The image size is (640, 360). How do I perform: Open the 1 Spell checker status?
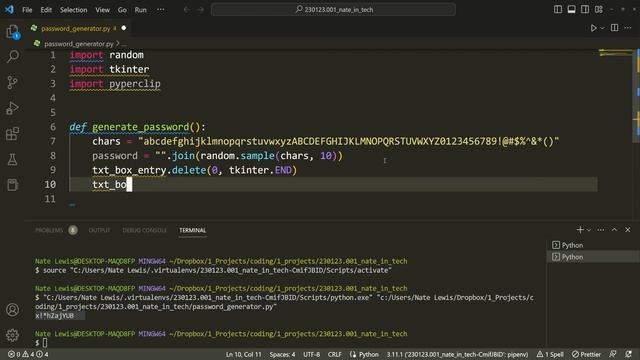pyautogui.click(x=550, y=354)
